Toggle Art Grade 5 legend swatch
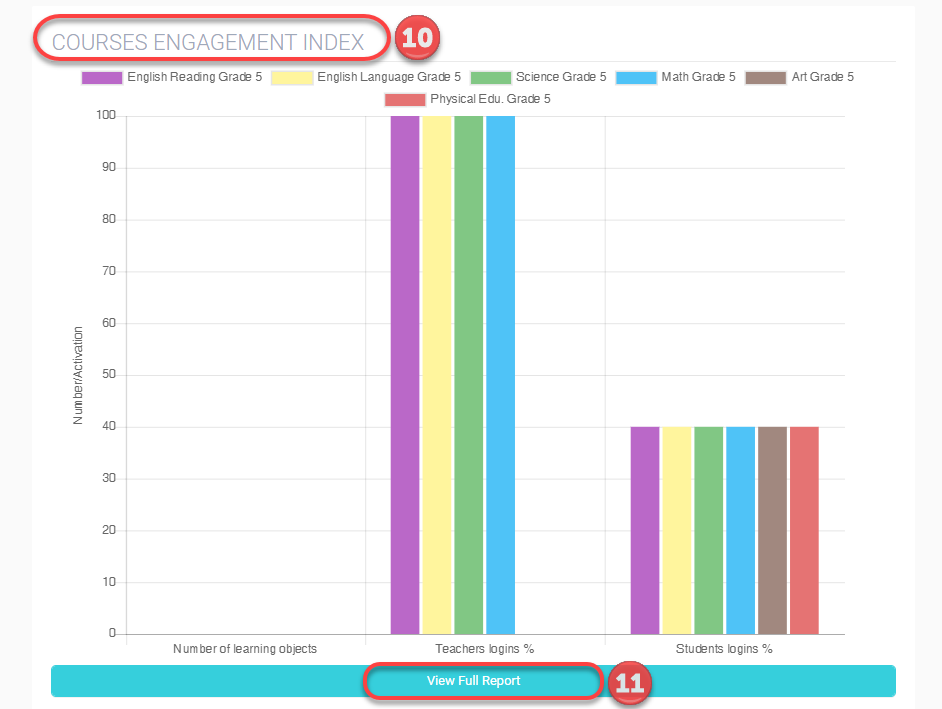The image size is (942, 709). pos(766,78)
